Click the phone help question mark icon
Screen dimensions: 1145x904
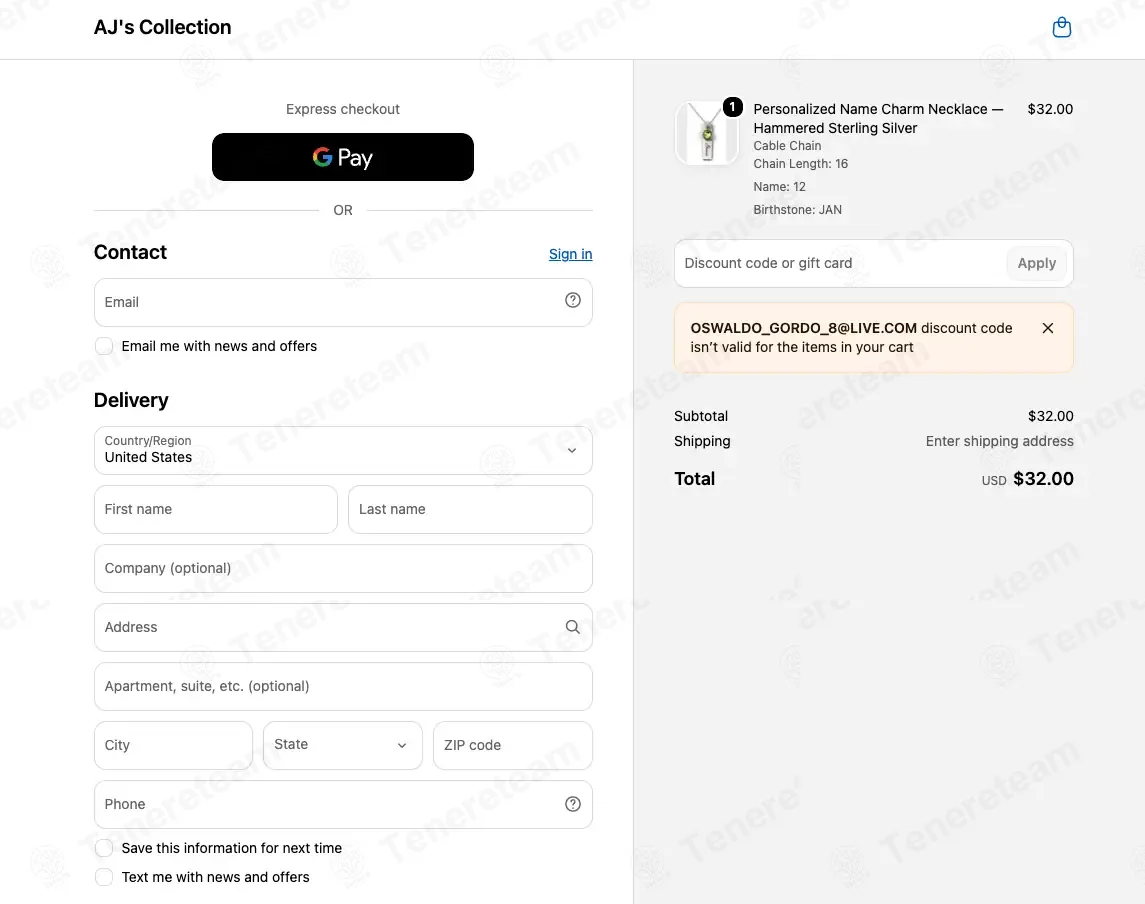tap(572, 804)
